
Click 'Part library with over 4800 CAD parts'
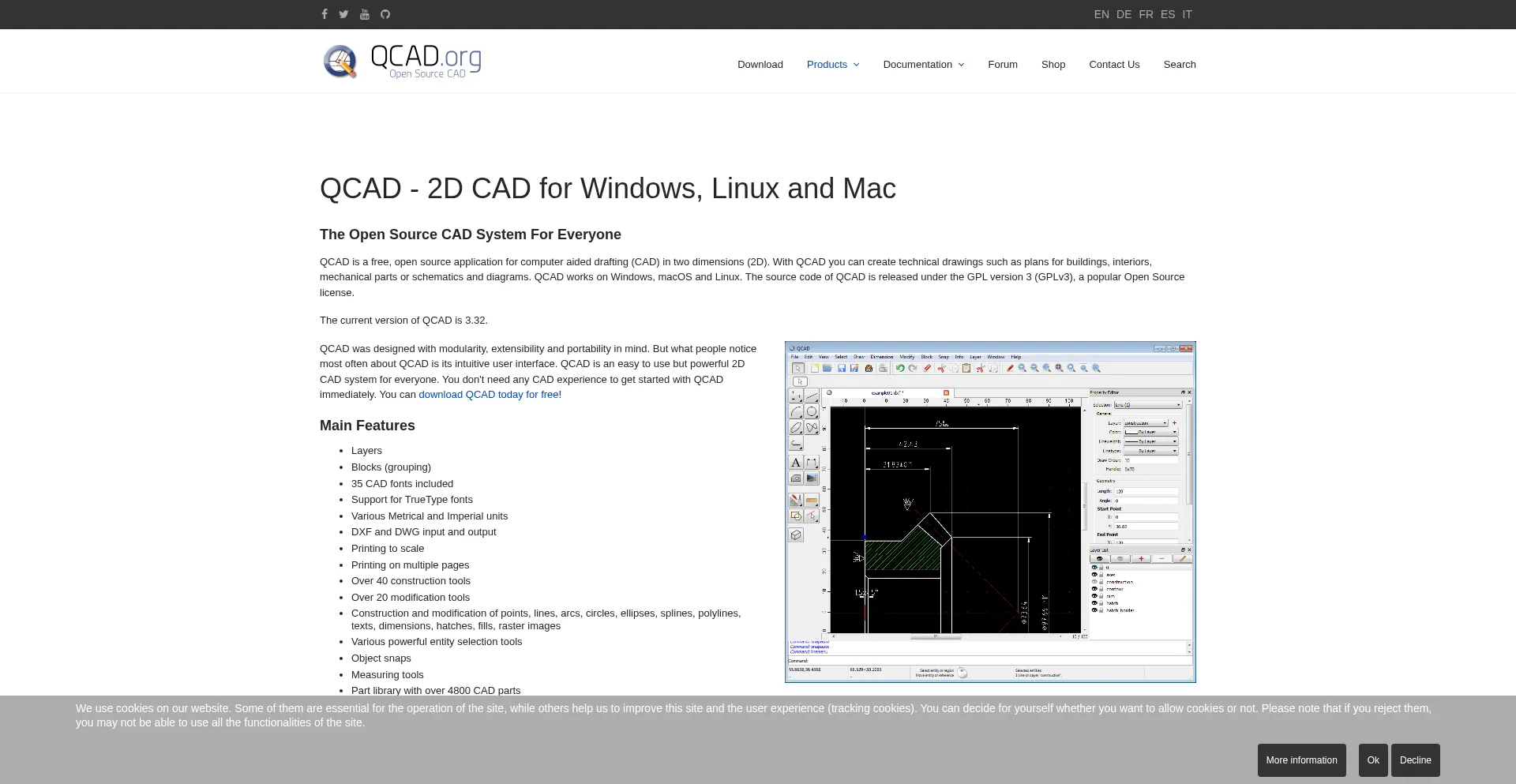pos(436,690)
